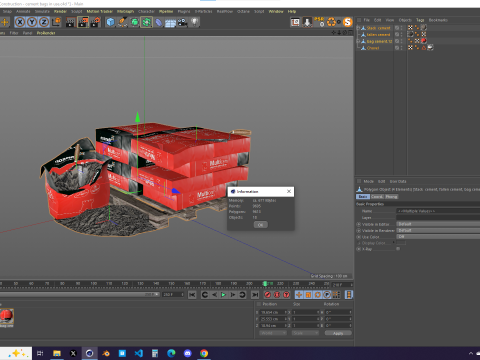Open the Motion Tracker menu
The width and height of the screenshot is (480, 360).
coord(100,11)
